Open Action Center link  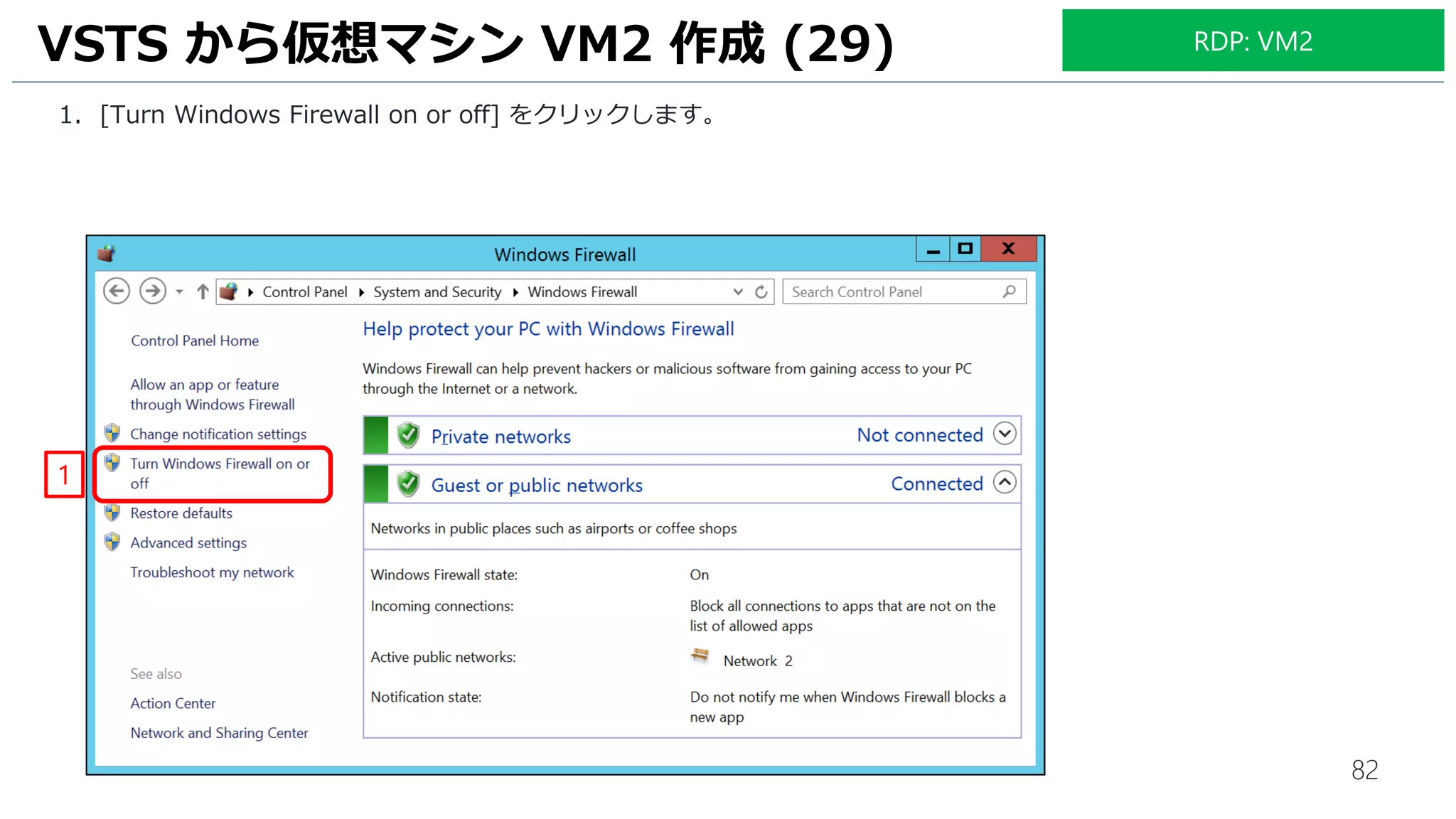(x=173, y=703)
